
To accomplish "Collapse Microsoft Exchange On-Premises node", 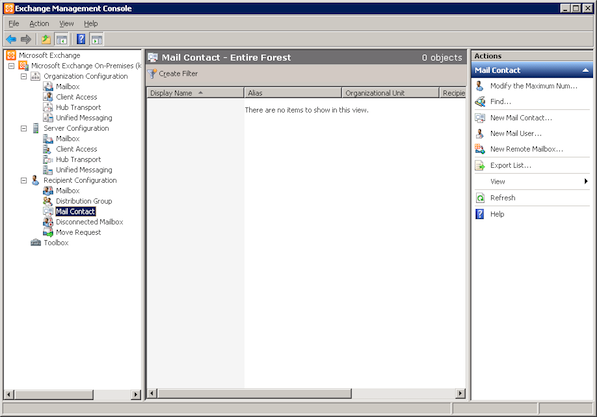I will click(x=11, y=66).
